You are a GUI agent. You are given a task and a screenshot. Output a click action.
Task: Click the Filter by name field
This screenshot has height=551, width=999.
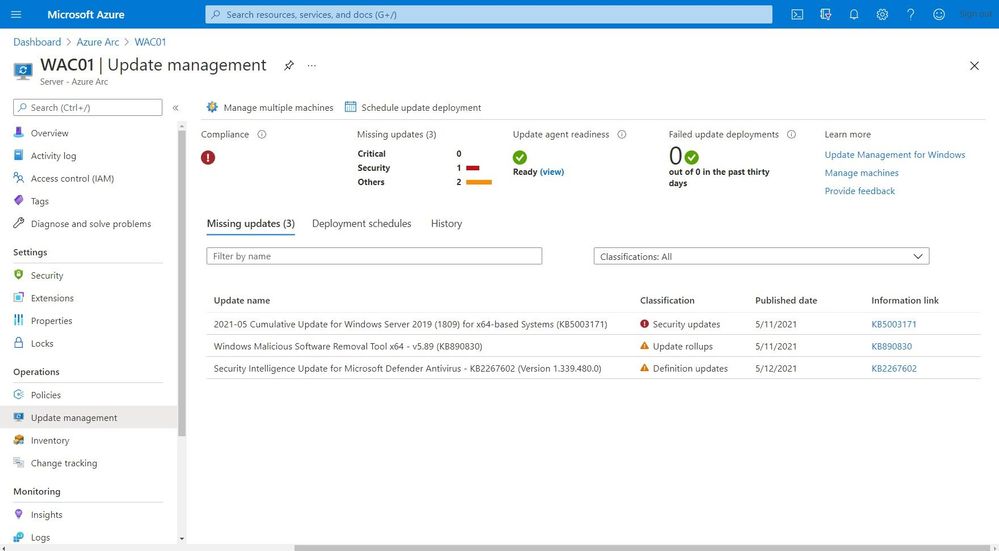pos(374,256)
